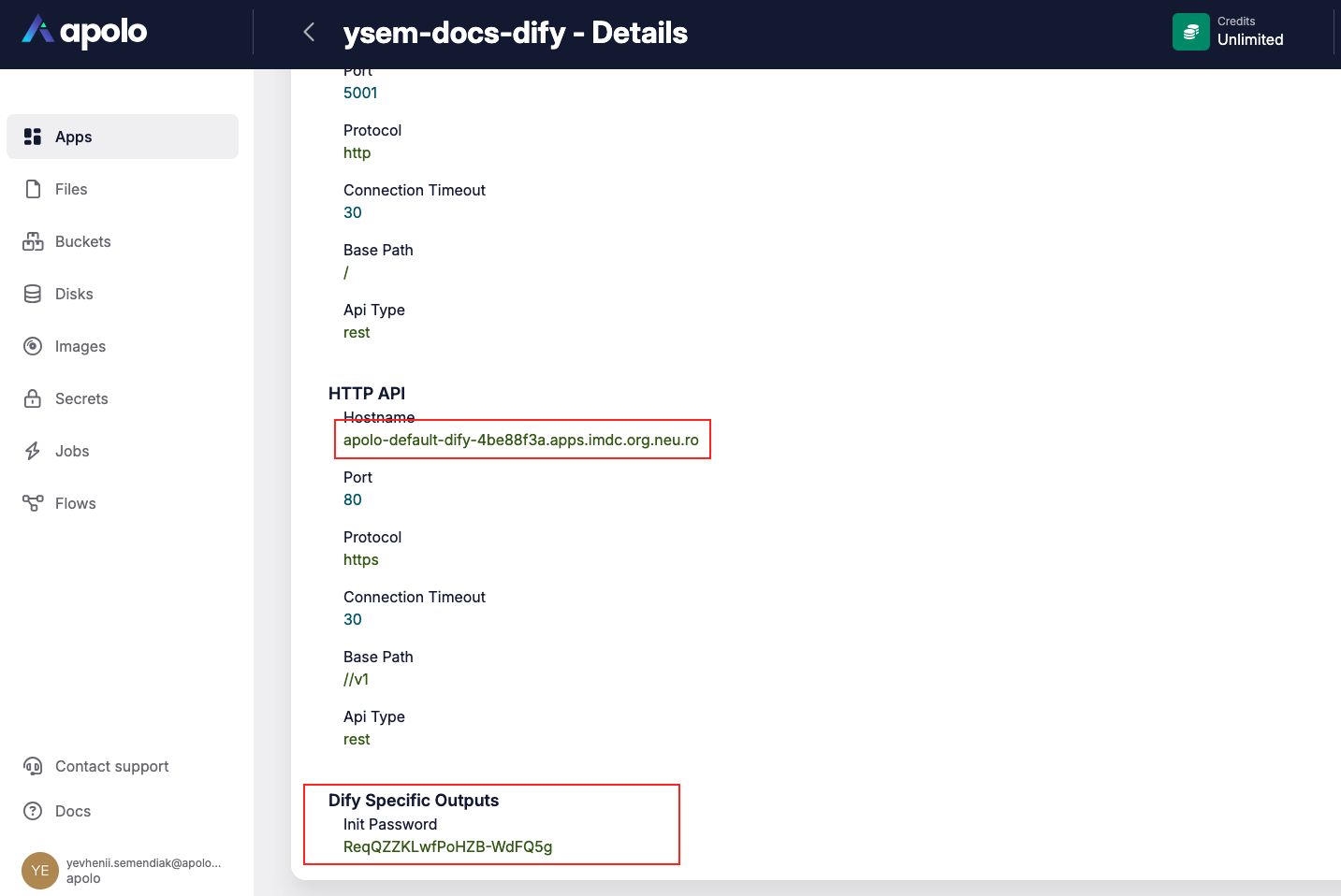Screen dimensions: 1341x896
Task: Open the Secrets menu item
Action: 81,398
